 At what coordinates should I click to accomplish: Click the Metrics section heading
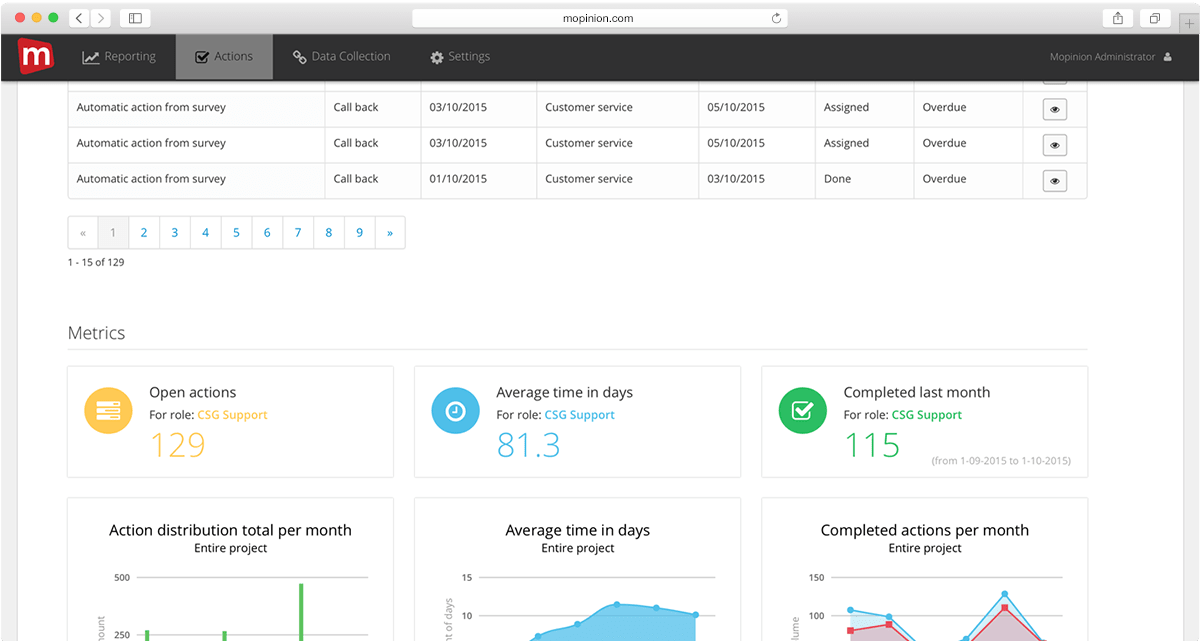point(97,333)
